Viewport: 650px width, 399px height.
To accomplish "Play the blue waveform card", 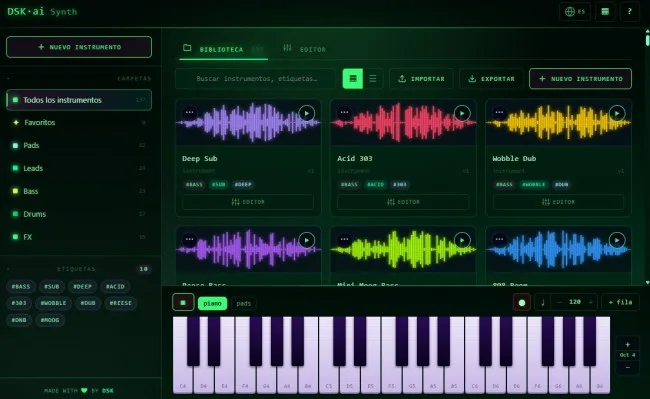I will [x=617, y=240].
